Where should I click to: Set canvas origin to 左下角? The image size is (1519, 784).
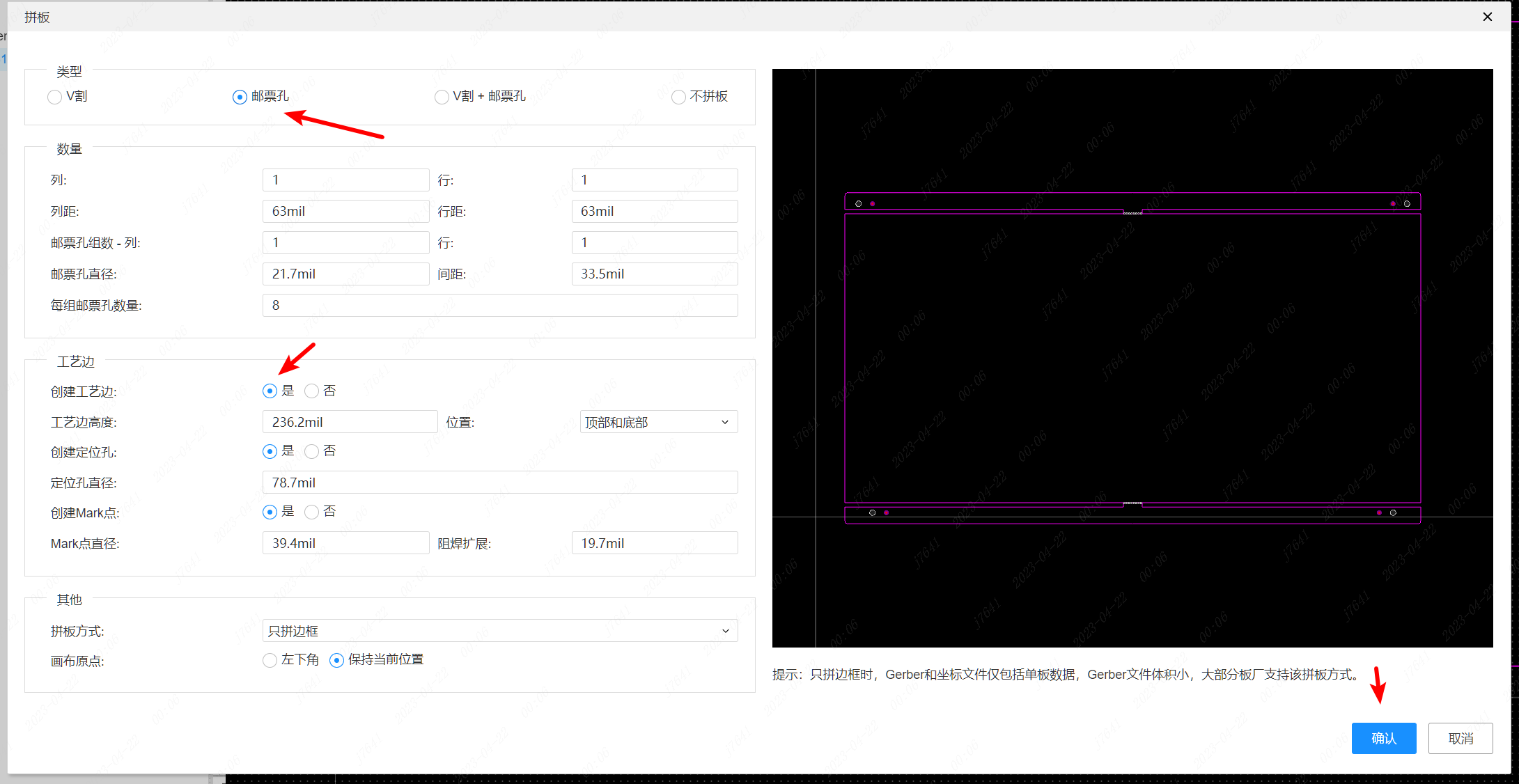point(270,660)
